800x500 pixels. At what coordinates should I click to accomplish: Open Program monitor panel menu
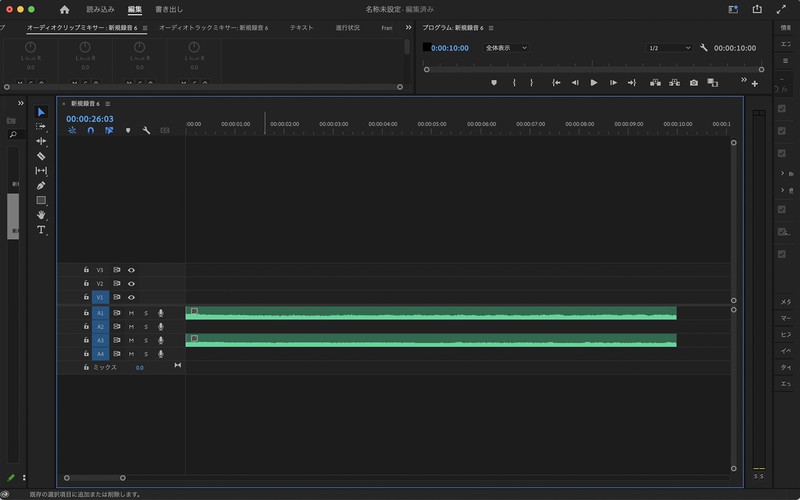pos(491,28)
